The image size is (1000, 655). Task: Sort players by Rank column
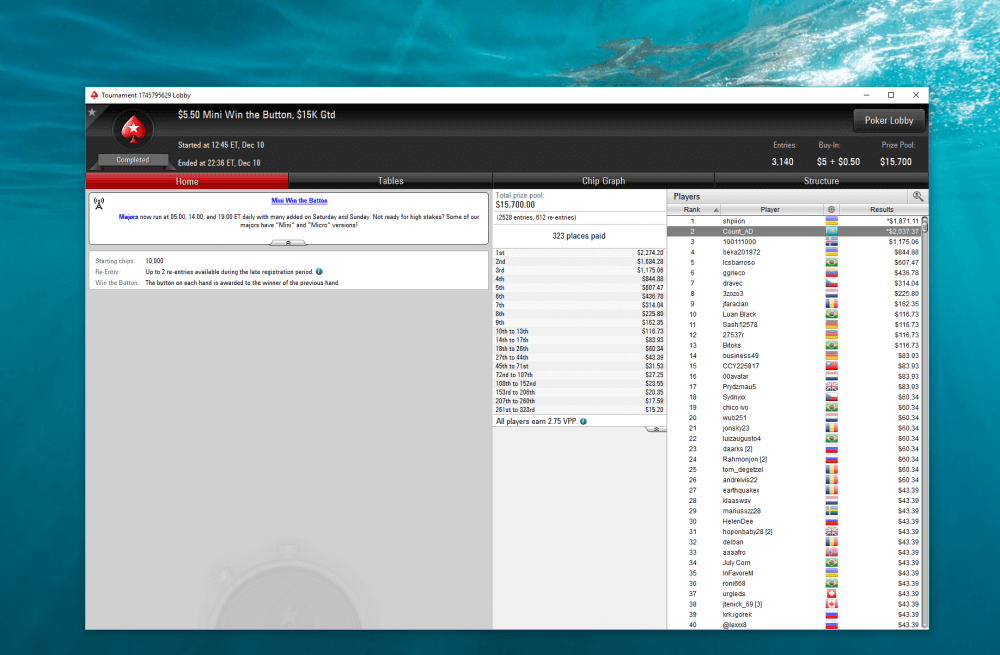[x=692, y=210]
